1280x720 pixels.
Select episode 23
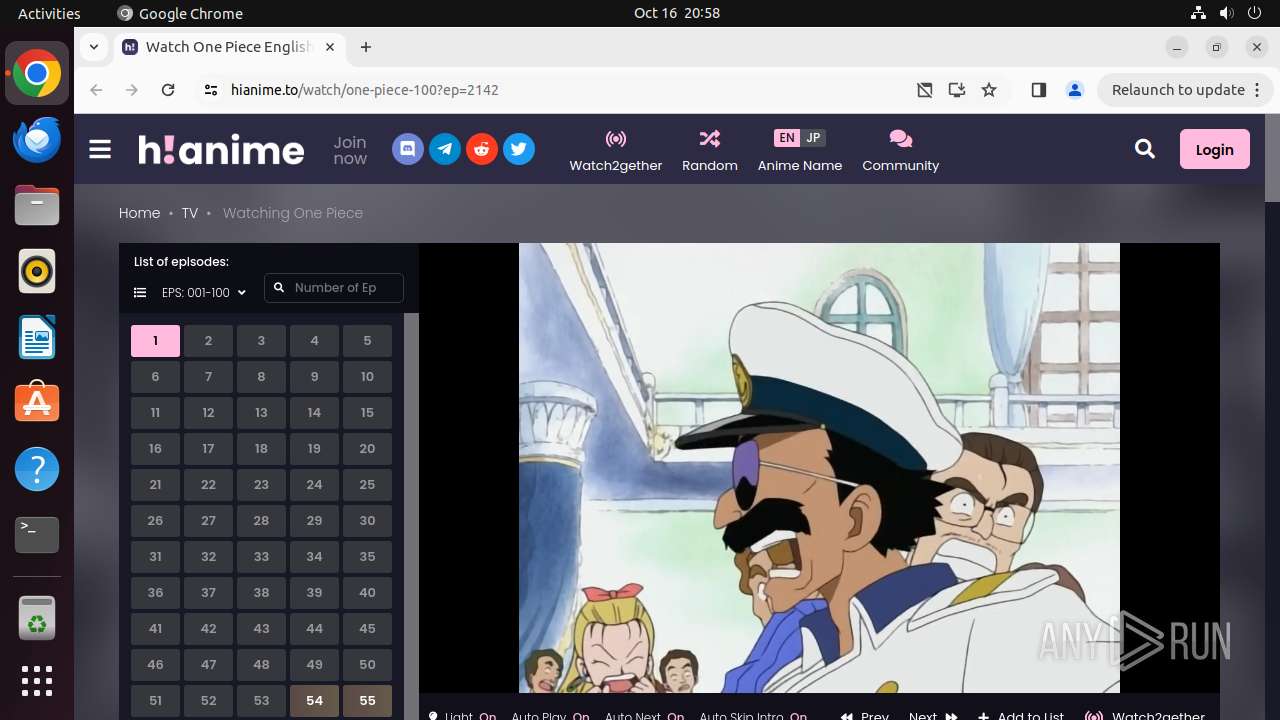pos(261,485)
